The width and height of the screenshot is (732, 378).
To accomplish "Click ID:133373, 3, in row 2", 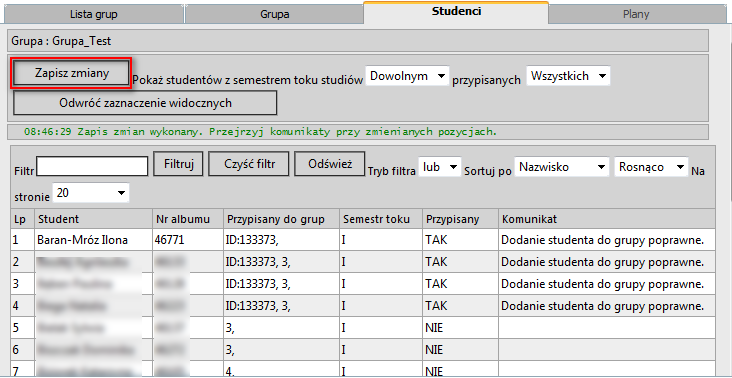I will click(258, 262).
